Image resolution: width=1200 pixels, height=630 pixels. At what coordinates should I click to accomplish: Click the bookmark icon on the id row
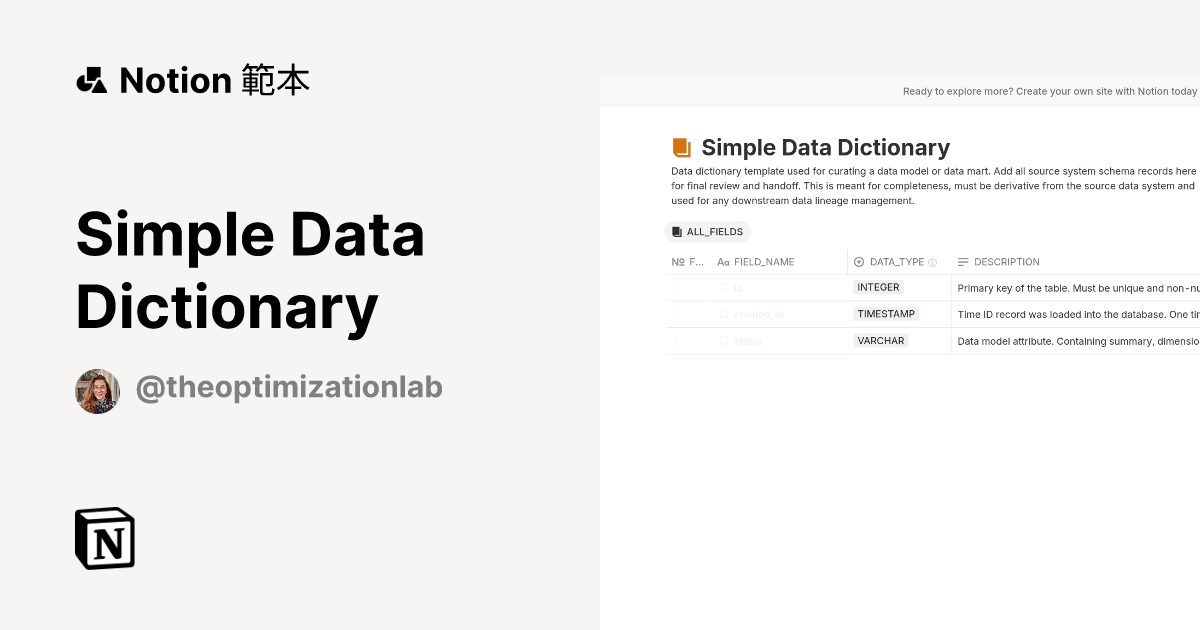pos(723,287)
